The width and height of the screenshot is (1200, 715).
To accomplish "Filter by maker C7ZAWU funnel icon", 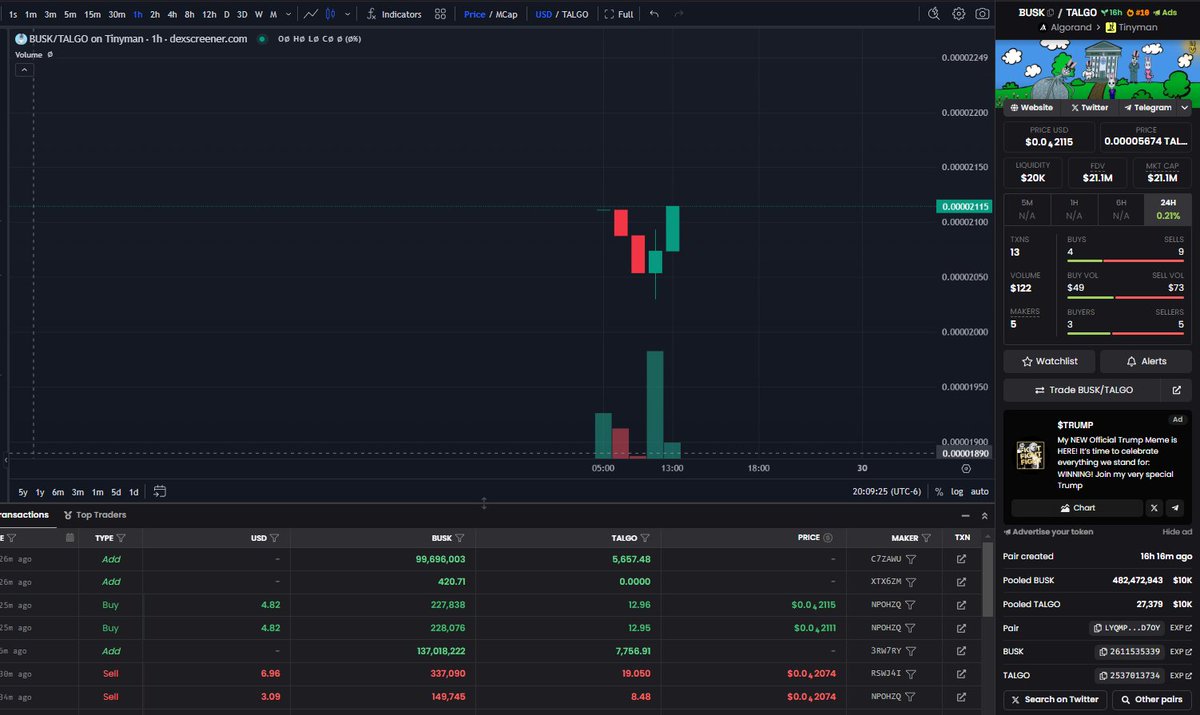I will 910,560.
